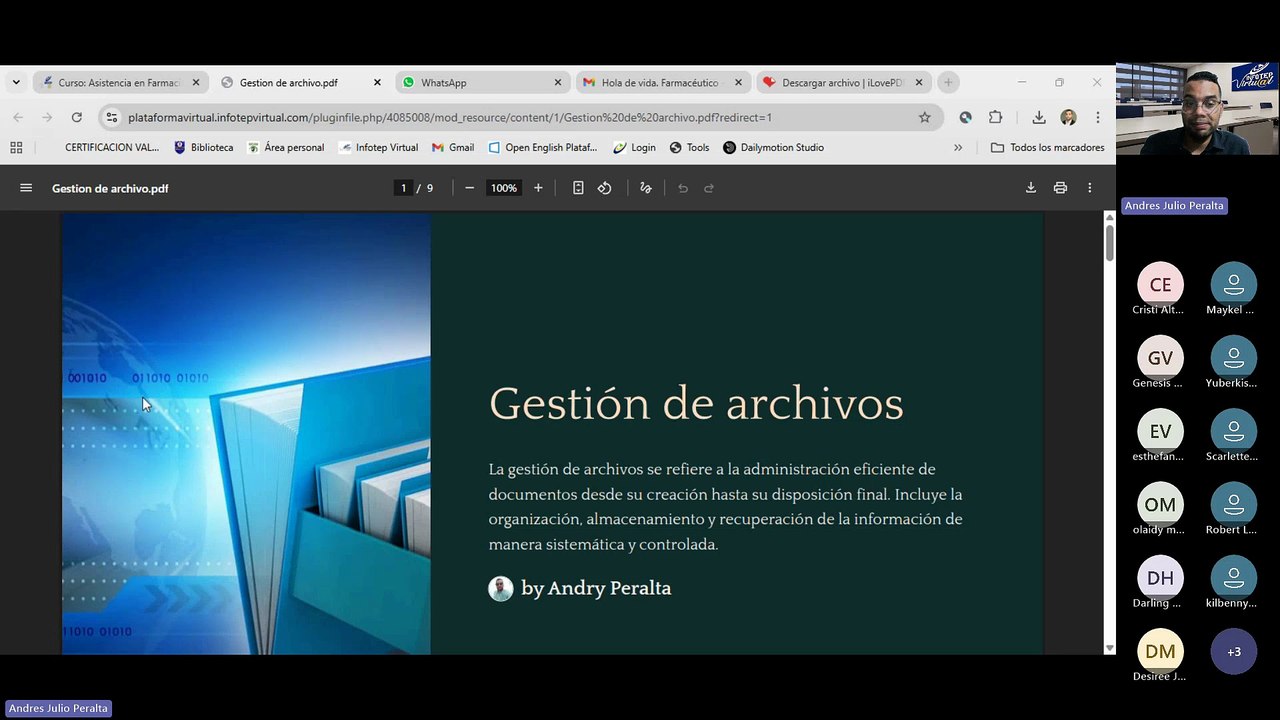1280x720 pixels.
Task: Click the scrollbar down arrow of PDF
Action: point(1109,648)
